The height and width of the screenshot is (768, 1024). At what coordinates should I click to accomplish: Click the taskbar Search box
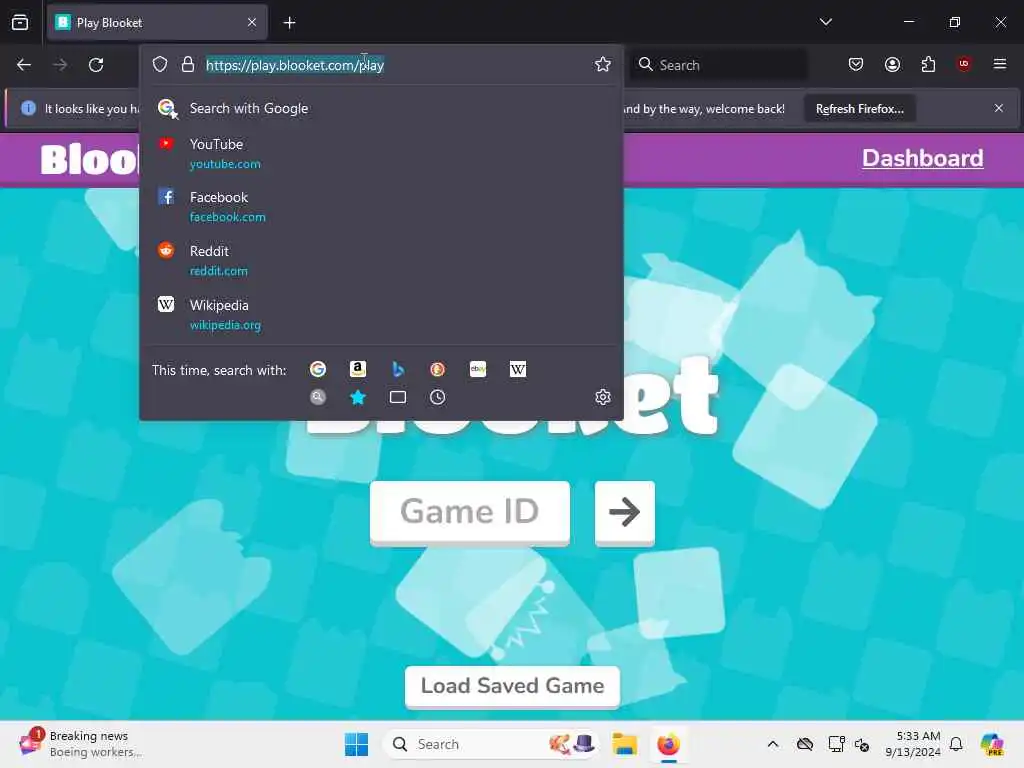coord(491,744)
